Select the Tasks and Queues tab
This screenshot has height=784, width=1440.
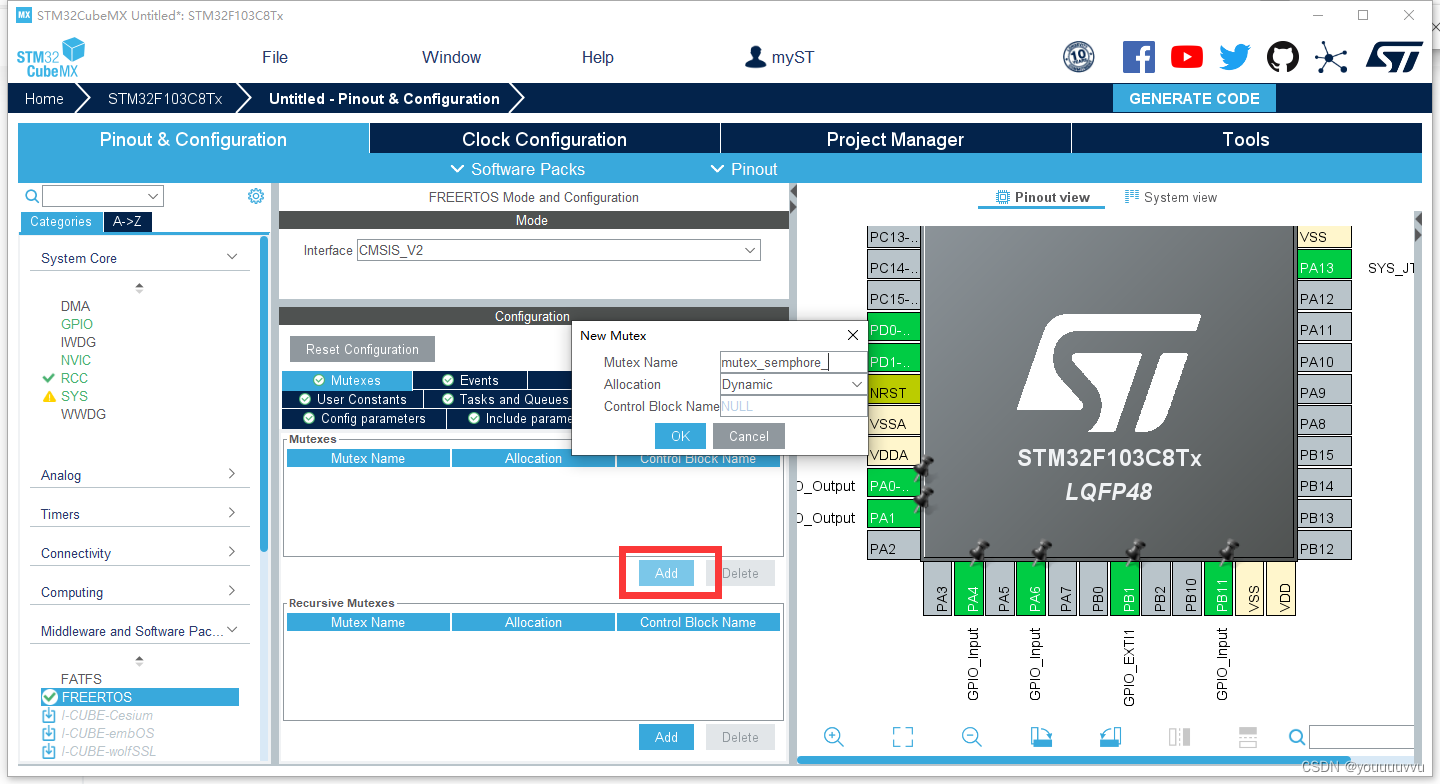click(x=504, y=399)
